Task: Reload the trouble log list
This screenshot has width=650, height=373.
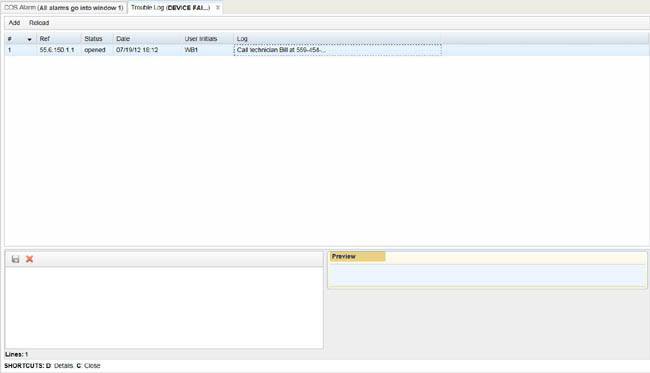Action: click(39, 23)
